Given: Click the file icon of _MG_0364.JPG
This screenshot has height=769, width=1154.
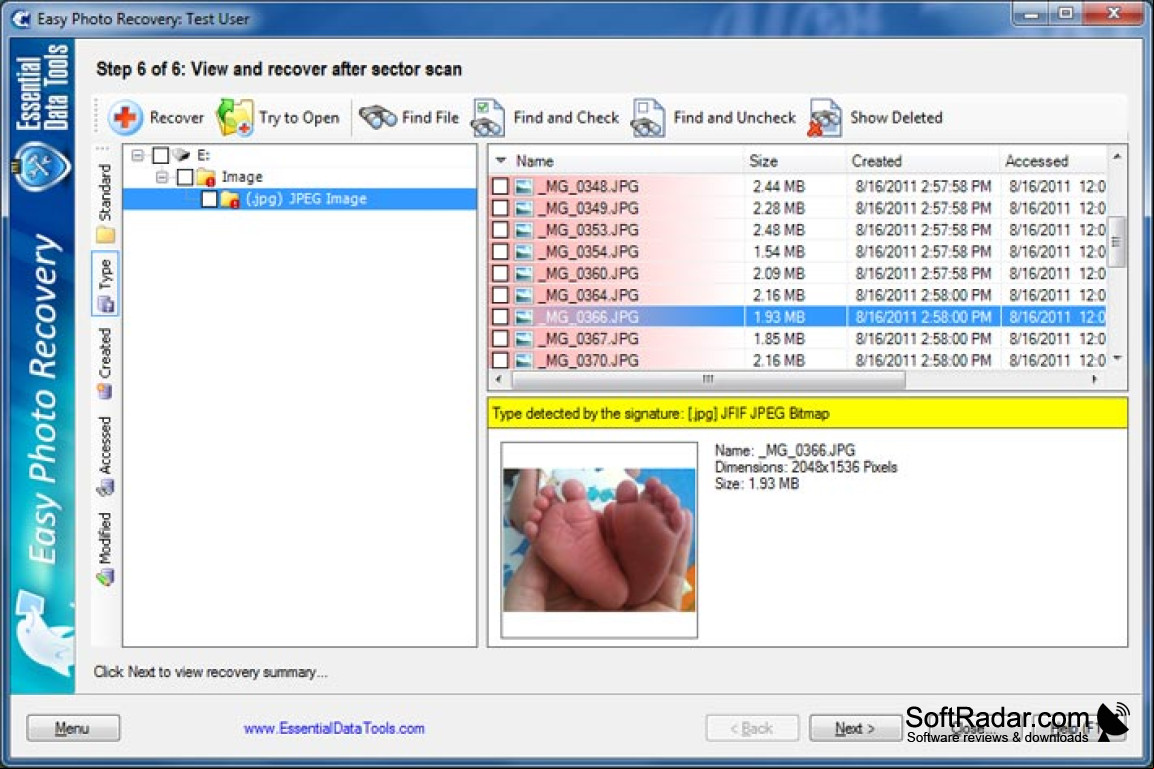Looking at the screenshot, I should pos(523,295).
